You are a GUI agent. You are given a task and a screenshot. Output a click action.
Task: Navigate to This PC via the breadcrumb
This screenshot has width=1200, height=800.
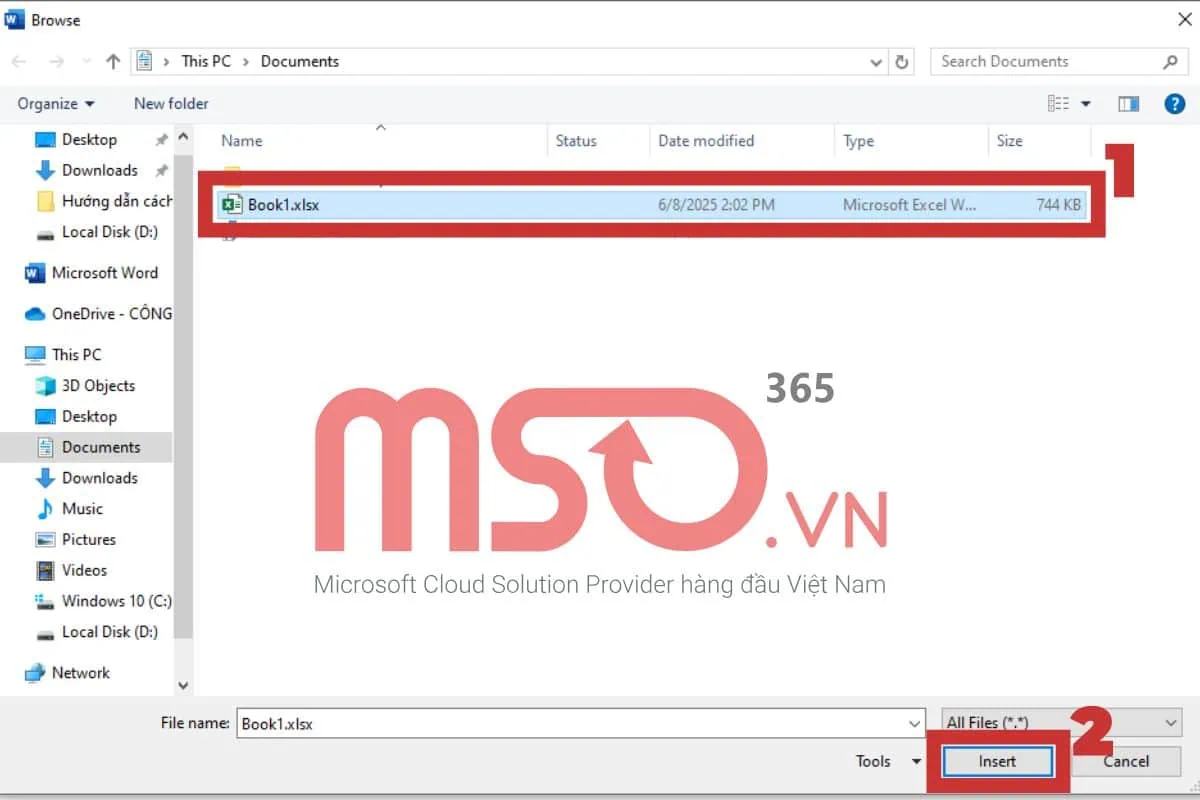205,61
